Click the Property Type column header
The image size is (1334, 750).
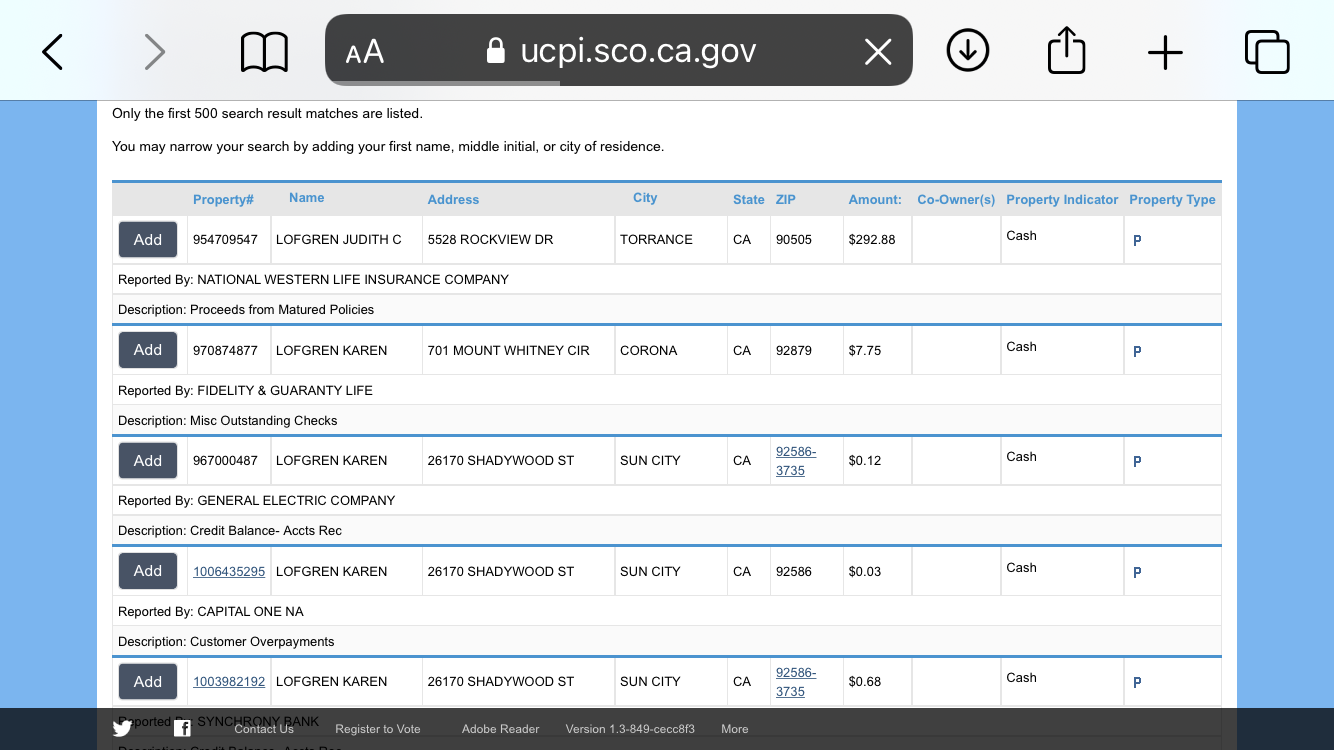click(x=1172, y=200)
